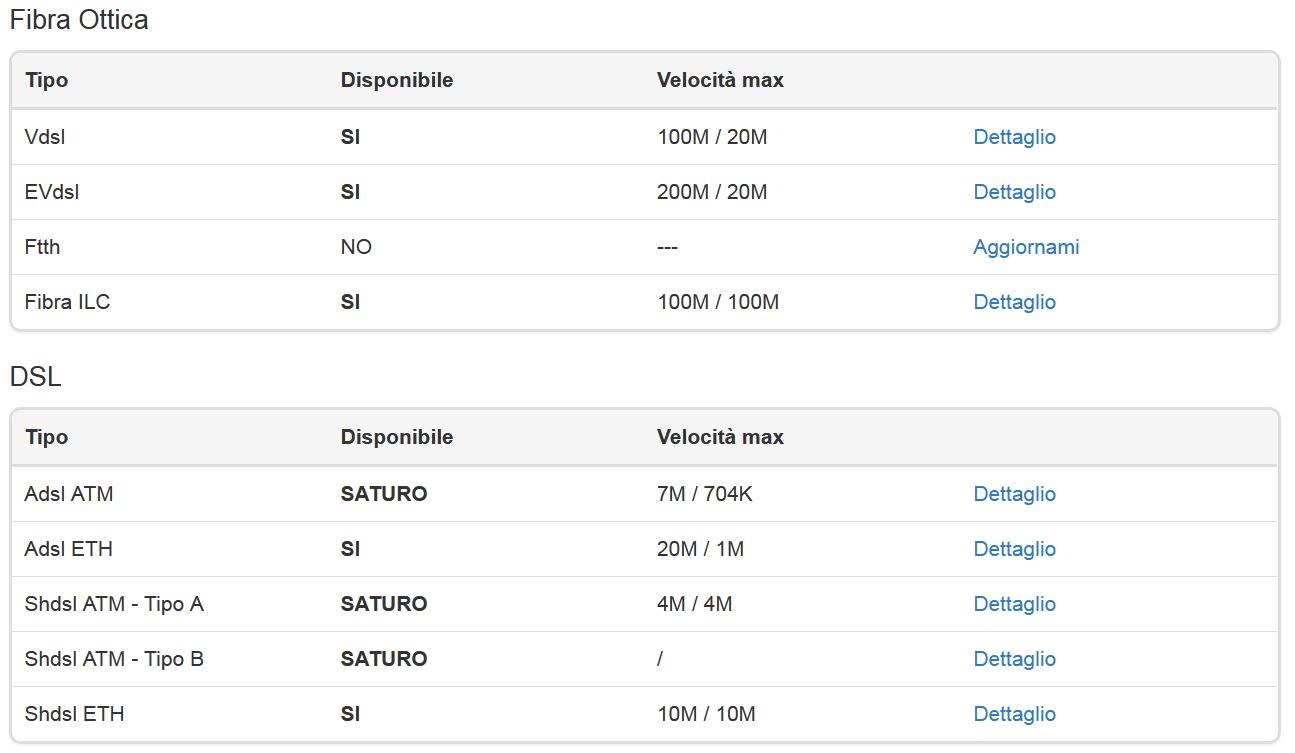1295x753 pixels.
Task: Select the DSL section heading
Action: [x=36, y=377]
